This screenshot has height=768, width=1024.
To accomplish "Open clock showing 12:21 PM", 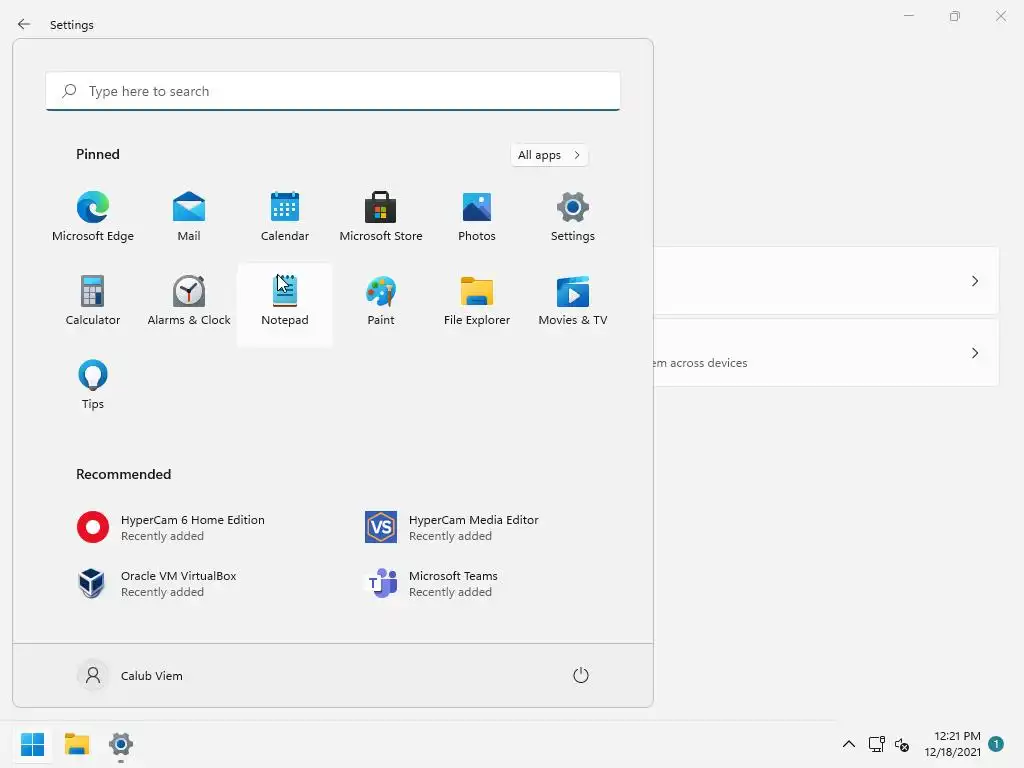I will (x=952, y=744).
